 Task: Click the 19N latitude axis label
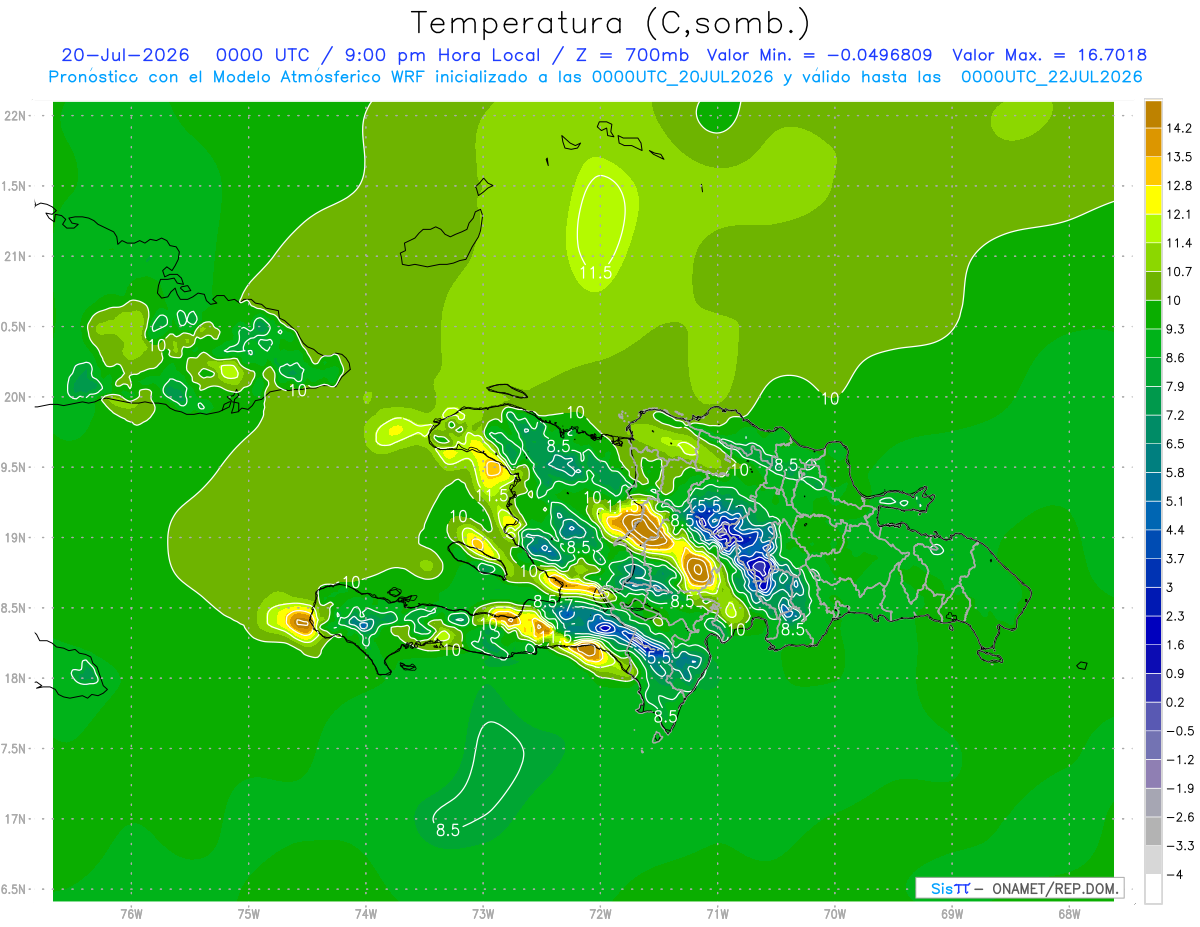(14, 538)
